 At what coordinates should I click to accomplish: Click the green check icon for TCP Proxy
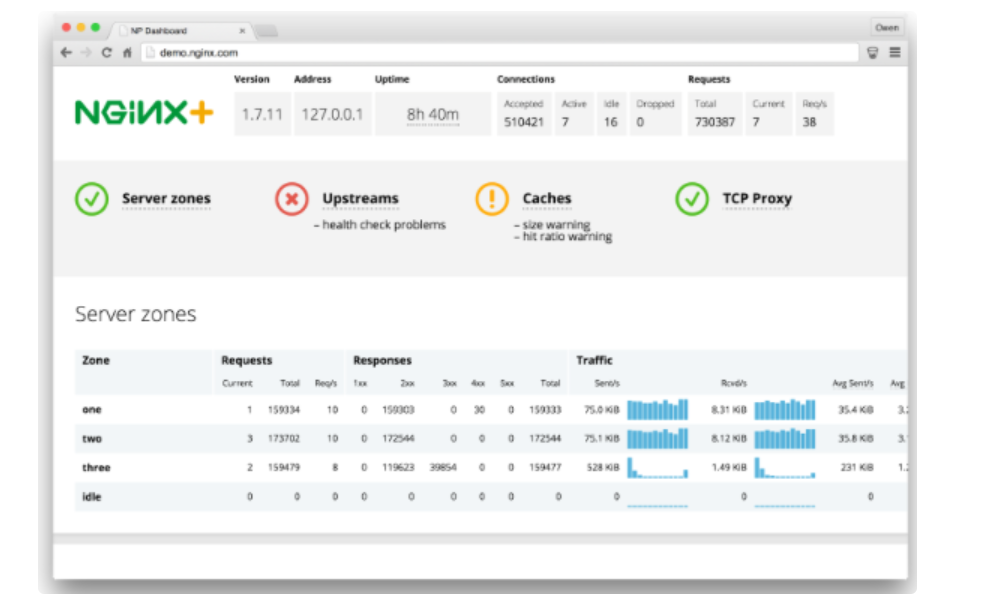point(692,199)
